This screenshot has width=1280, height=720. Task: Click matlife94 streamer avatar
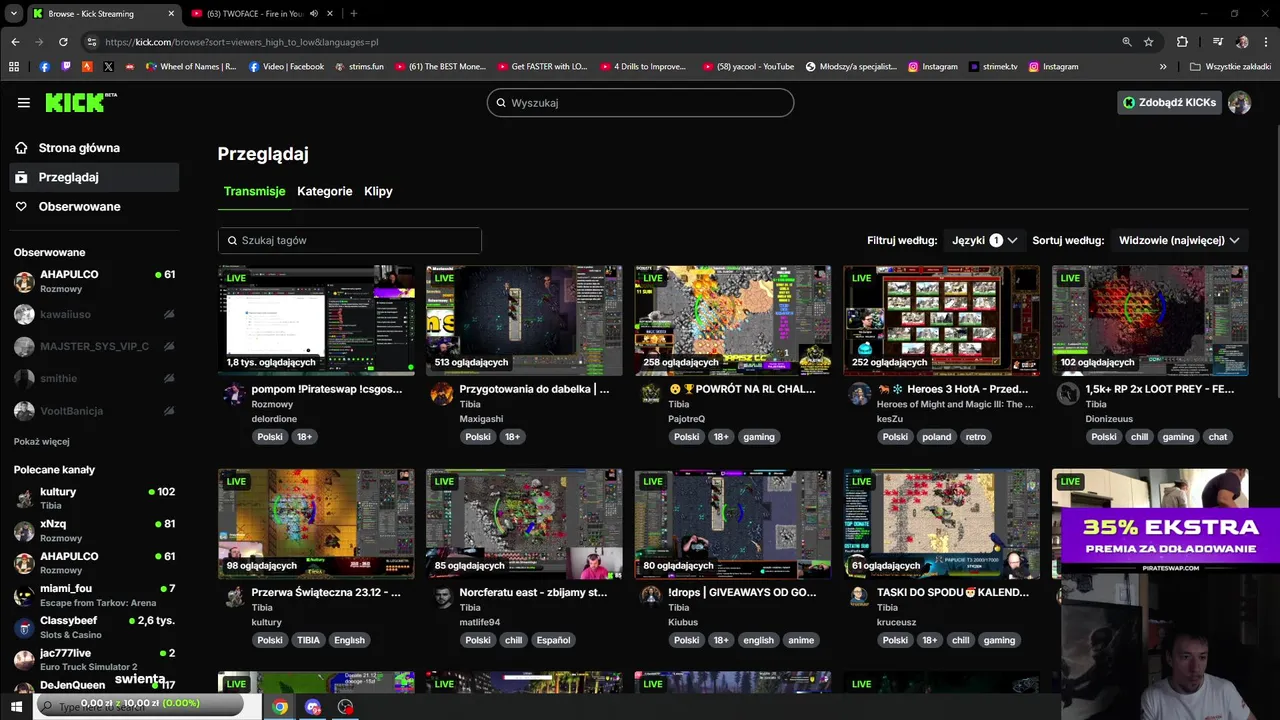tap(442, 597)
